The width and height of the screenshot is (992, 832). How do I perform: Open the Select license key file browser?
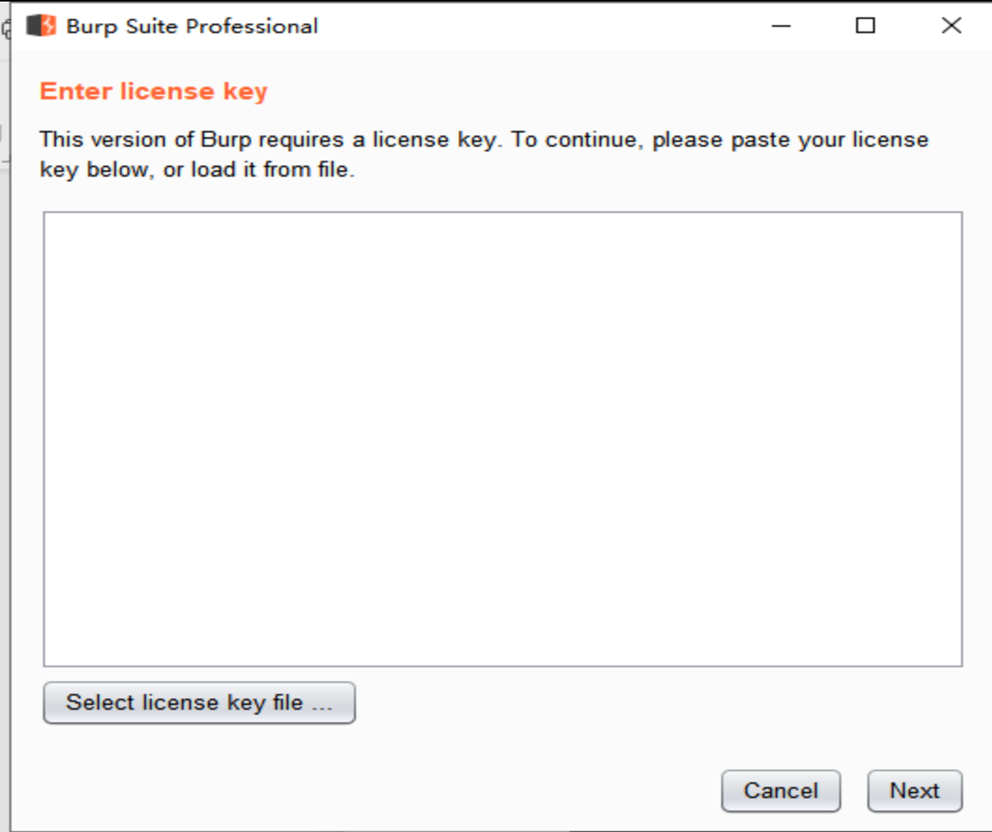199,702
